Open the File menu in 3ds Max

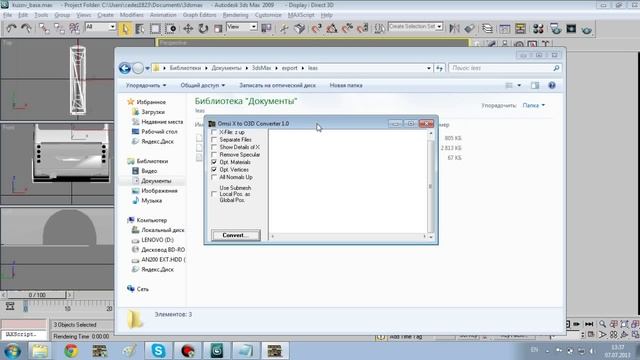(x=7, y=15)
